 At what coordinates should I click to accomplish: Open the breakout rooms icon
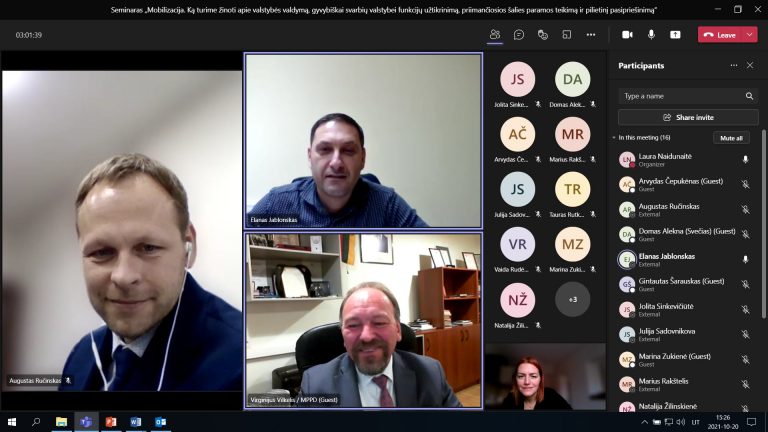[x=567, y=35]
